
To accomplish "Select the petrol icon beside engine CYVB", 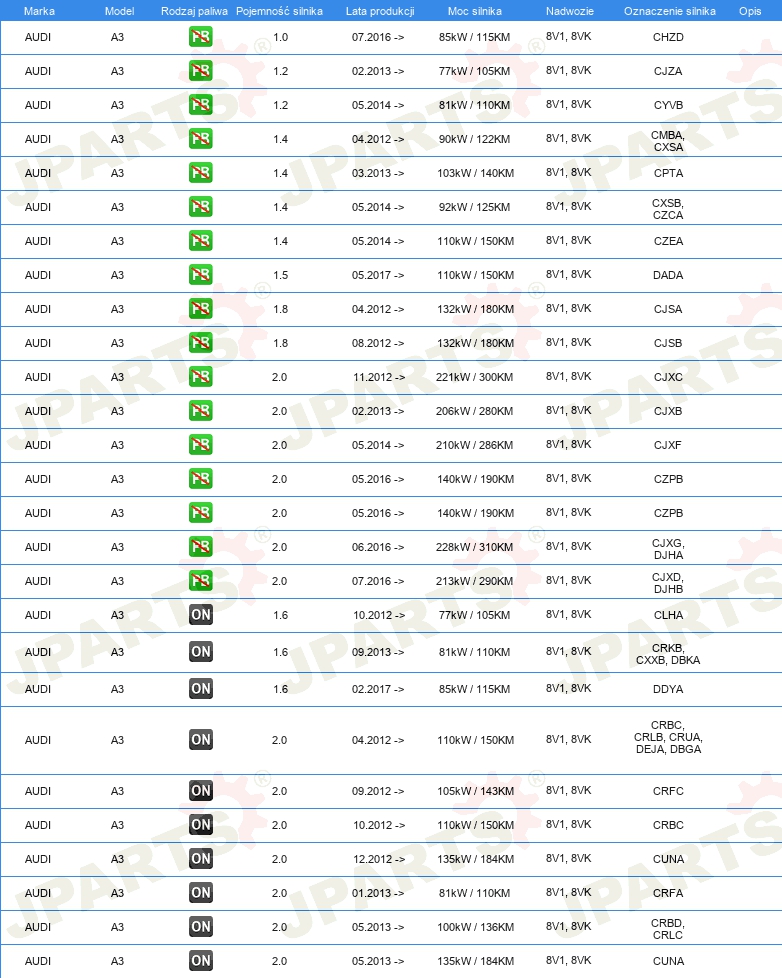I will pos(200,105).
